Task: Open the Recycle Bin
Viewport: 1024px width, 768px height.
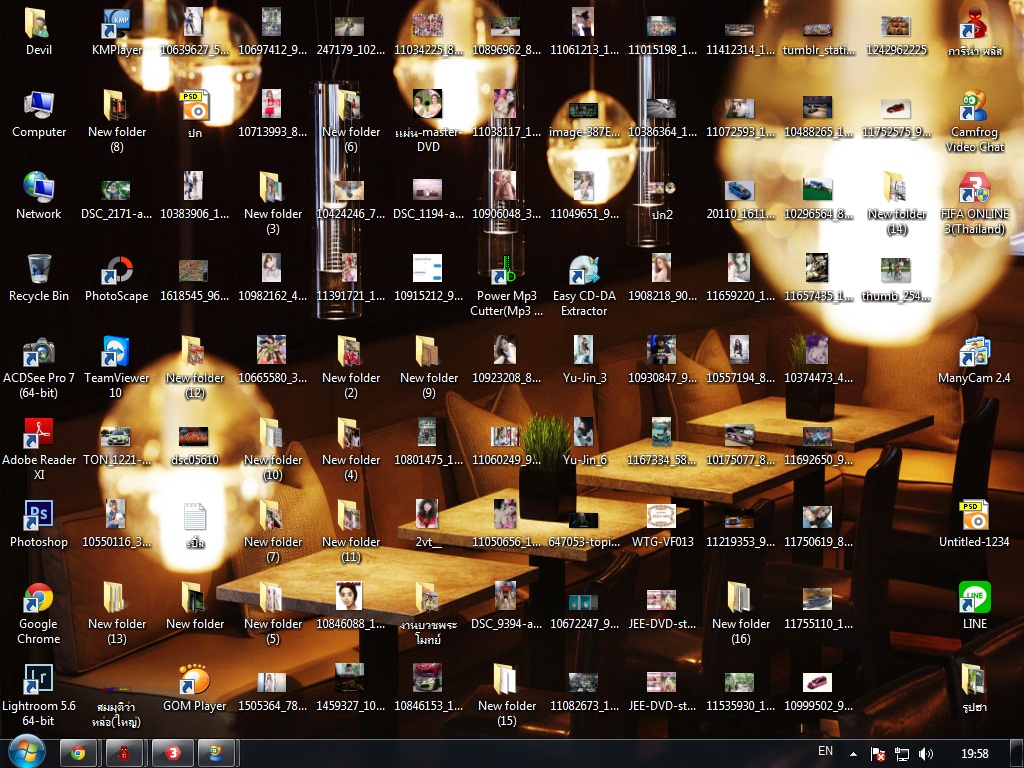Action: pos(39,278)
